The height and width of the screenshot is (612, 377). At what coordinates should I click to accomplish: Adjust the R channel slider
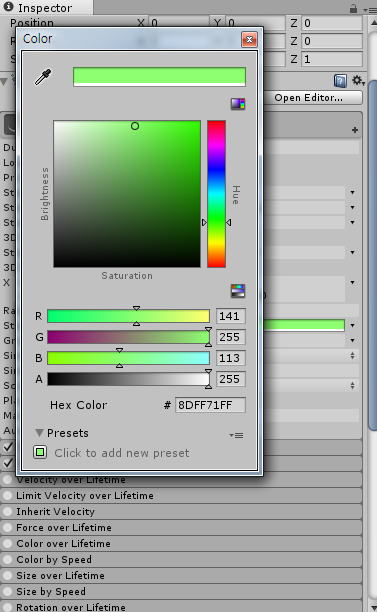(x=128, y=316)
